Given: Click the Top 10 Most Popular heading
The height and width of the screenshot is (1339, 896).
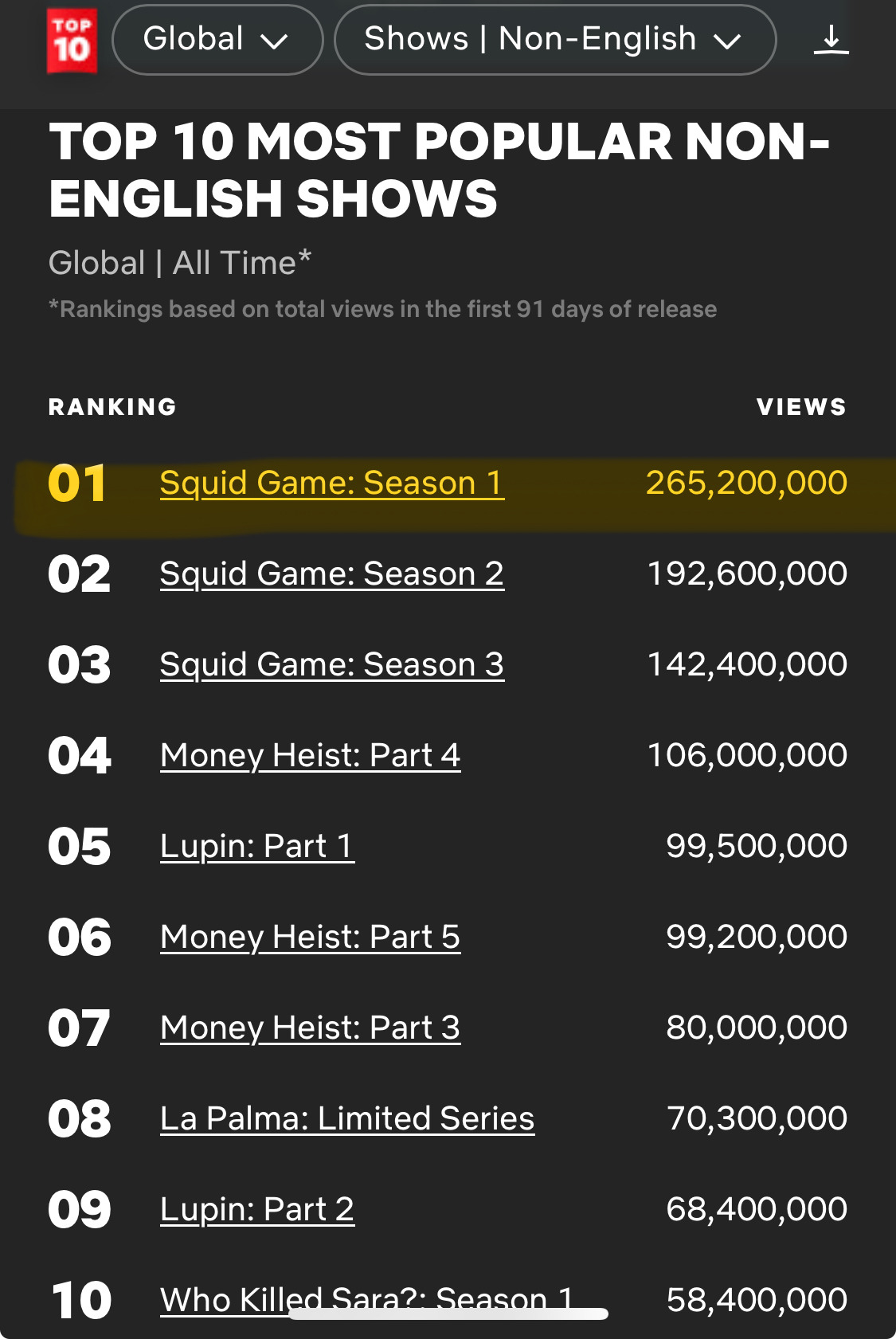Looking at the screenshot, I should click(x=439, y=170).
